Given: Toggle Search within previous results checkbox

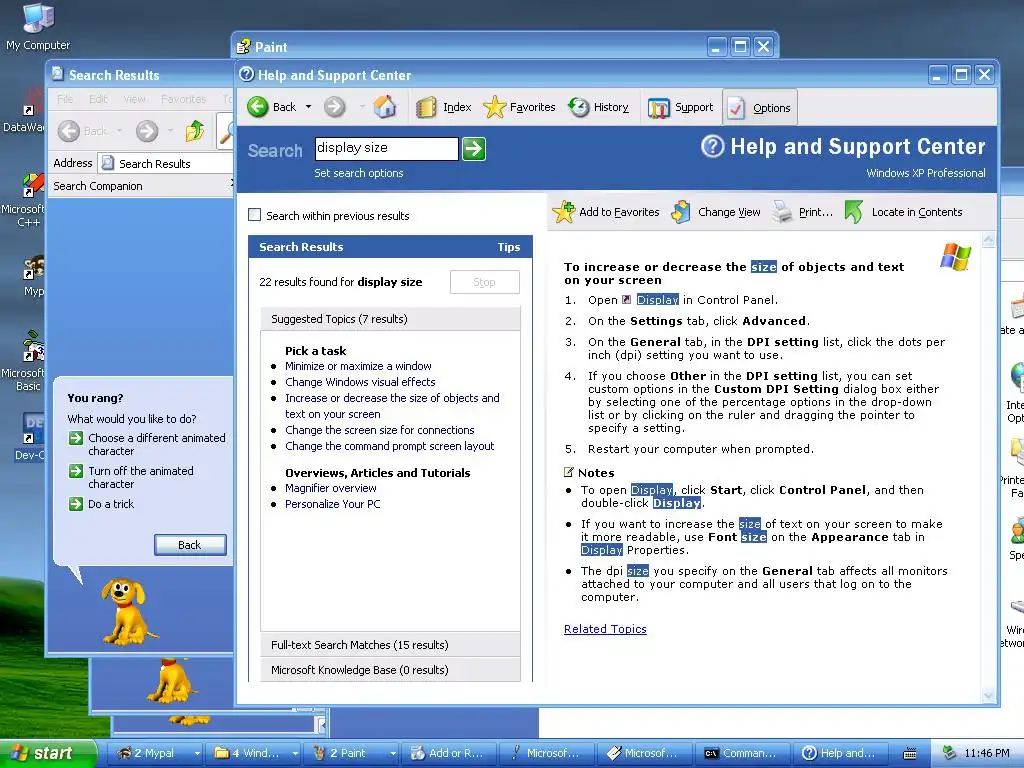Looking at the screenshot, I should tap(255, 215).
